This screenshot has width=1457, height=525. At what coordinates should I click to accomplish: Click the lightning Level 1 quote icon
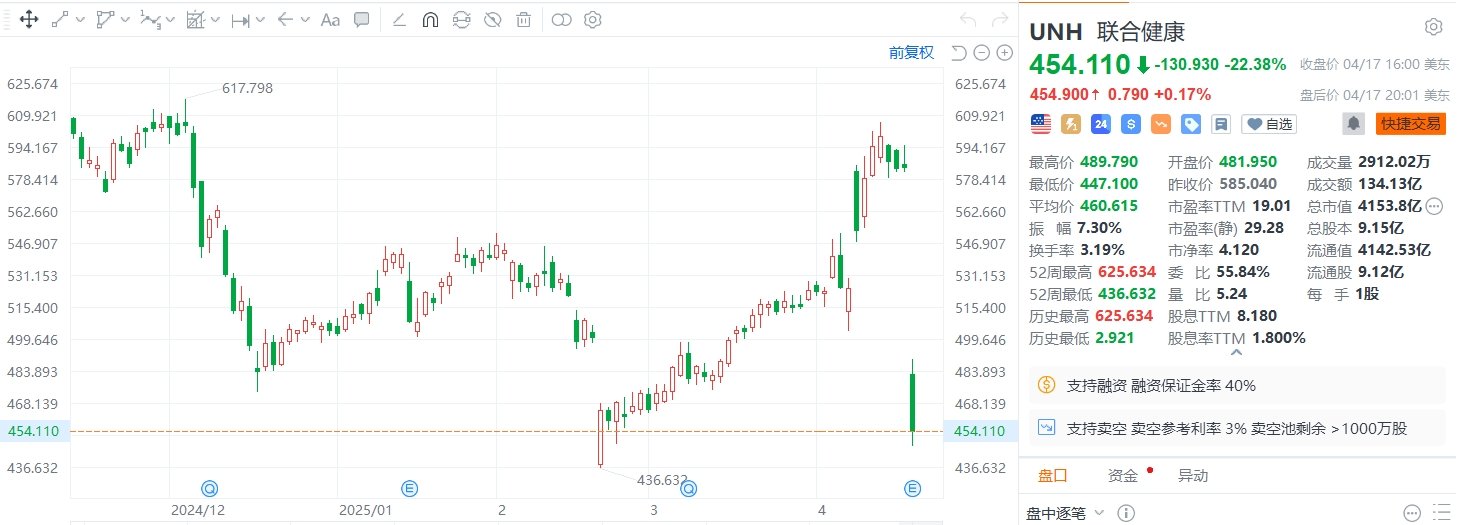[1071, 124]
